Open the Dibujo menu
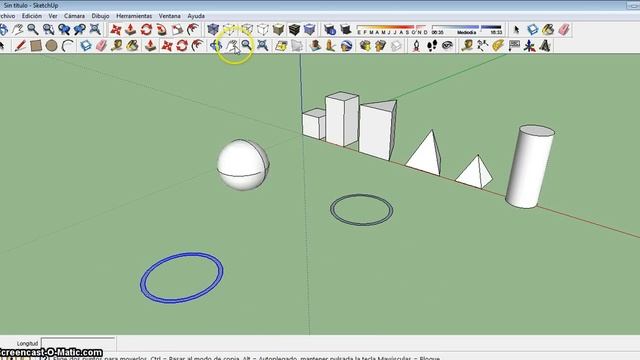This screenshot has width=640, height=360. click(x=100, y=16)
